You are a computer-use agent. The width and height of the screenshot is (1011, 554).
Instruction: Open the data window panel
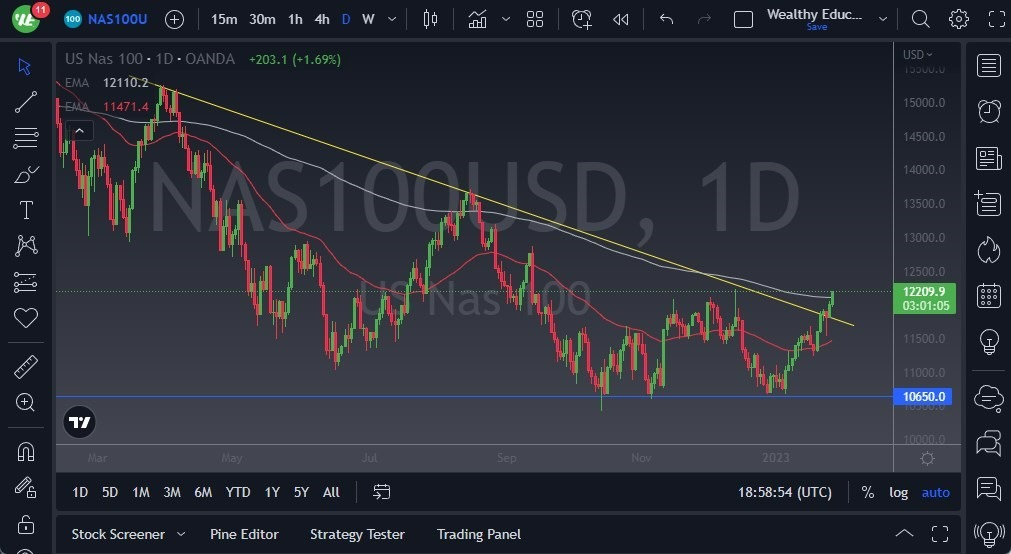pyautogui.click(x=988, y=204)
